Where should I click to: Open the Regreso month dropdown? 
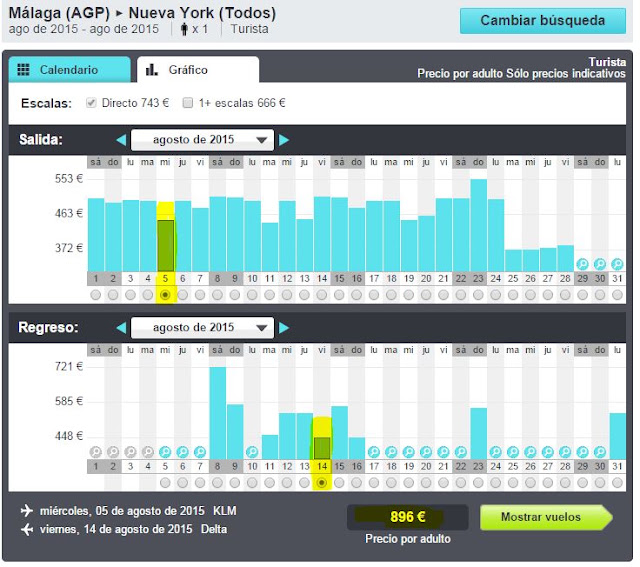202,328
